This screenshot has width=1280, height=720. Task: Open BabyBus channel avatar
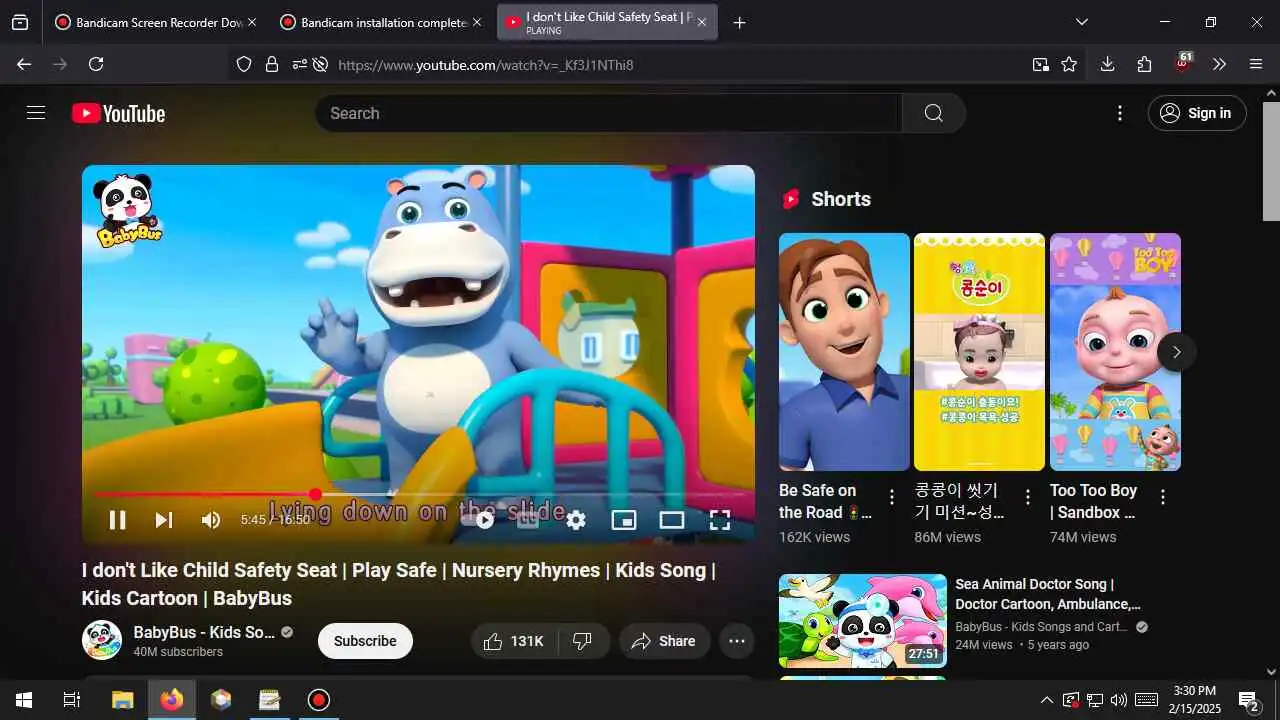pos(102,640)
